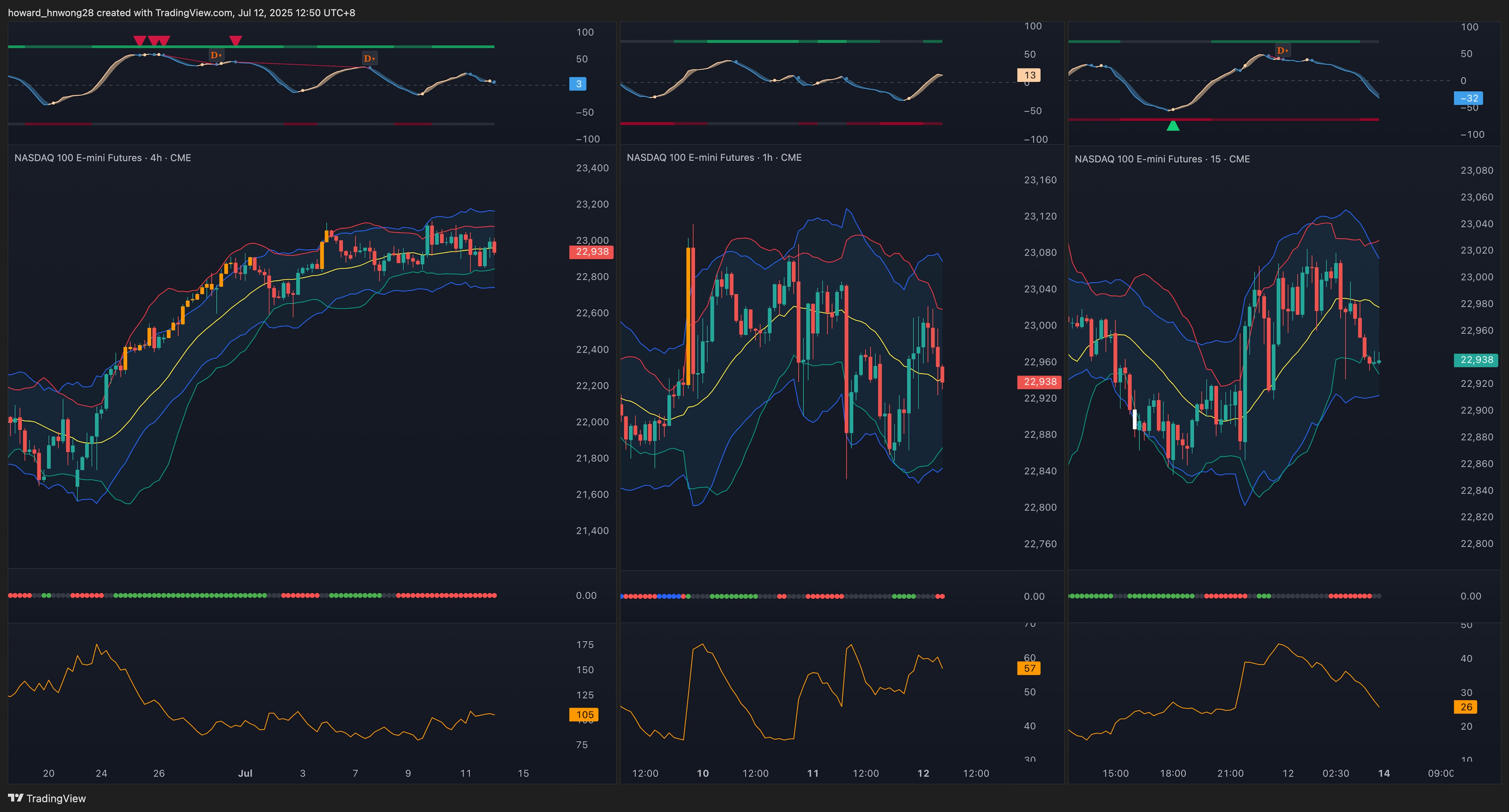This screenshot has width=1509, height=812.
Task: Click the bold 14 label on 15-minute time axis
Action: 1384,774
